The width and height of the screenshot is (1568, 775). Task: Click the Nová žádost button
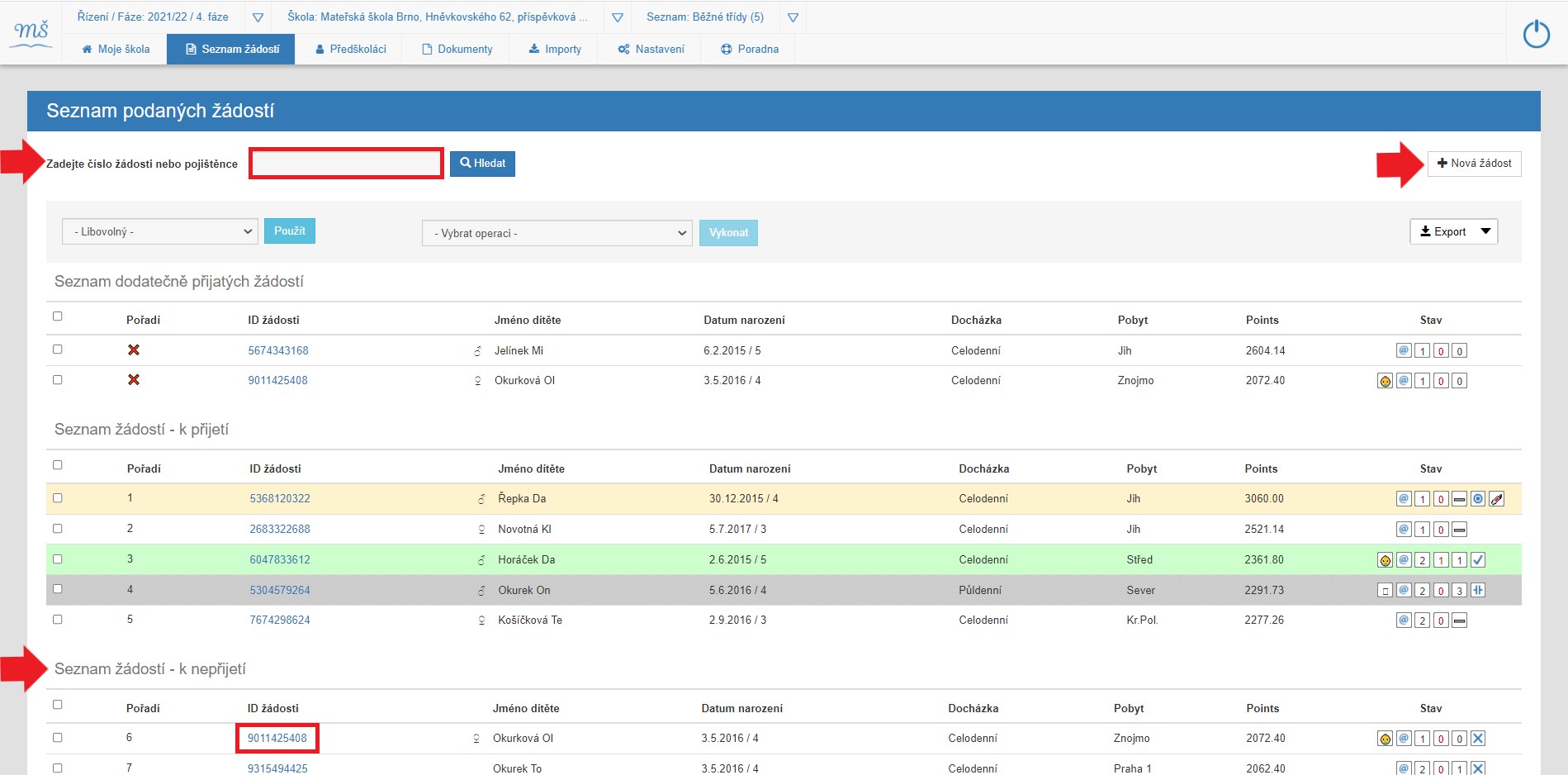(1474, 164)
